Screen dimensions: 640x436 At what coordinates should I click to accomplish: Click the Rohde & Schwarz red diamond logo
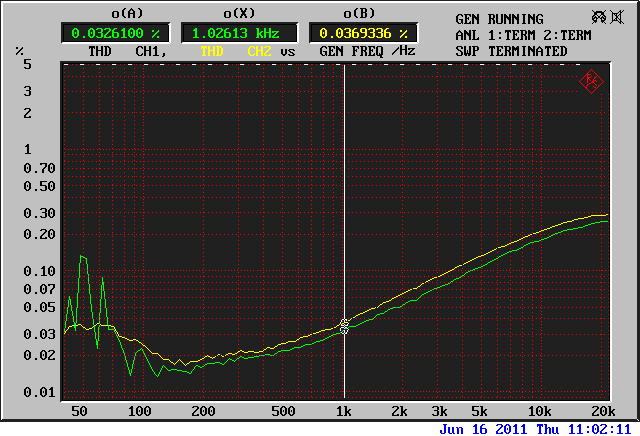pos(591,82)
